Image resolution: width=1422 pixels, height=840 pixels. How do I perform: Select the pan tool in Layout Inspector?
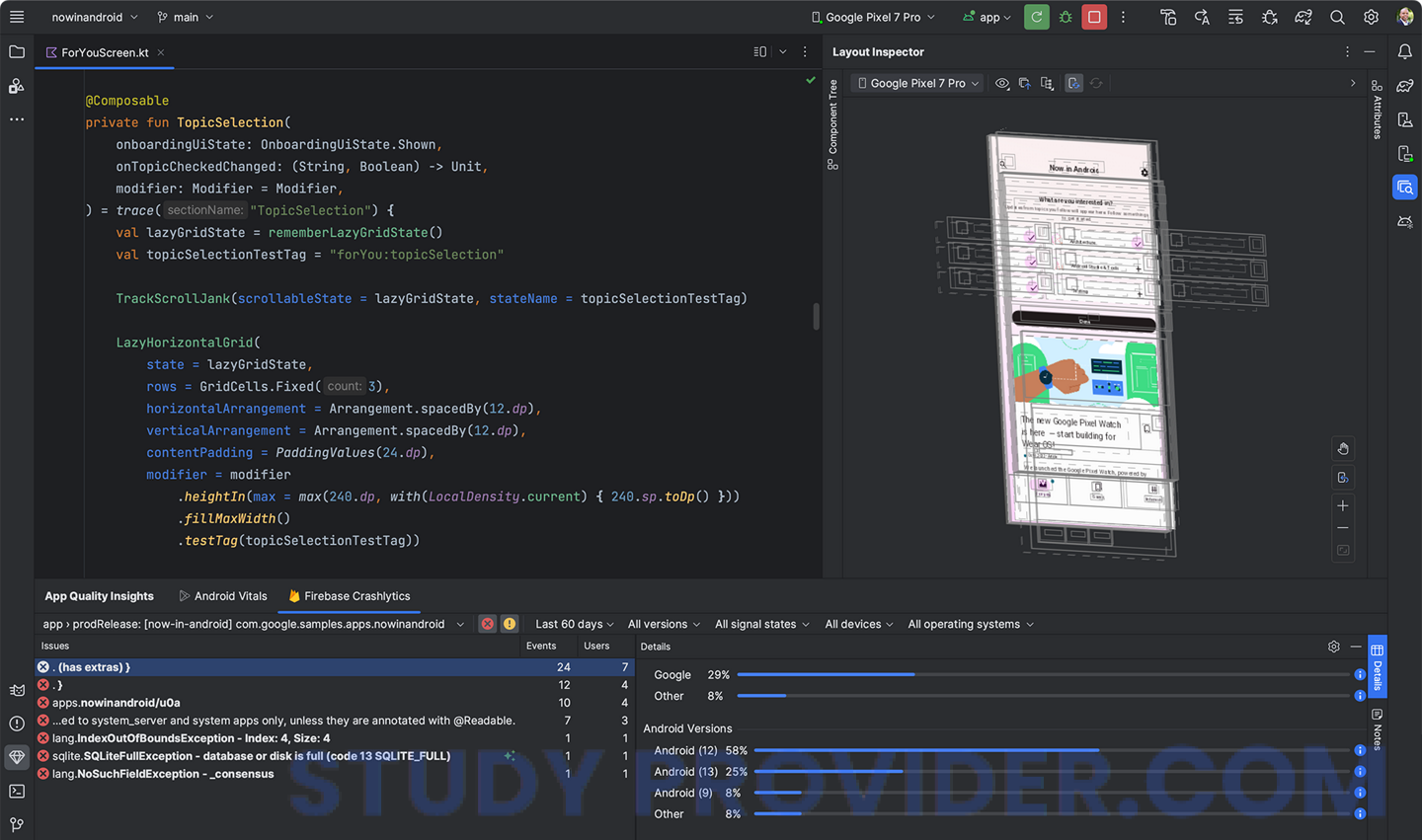tap(1343, 448)
